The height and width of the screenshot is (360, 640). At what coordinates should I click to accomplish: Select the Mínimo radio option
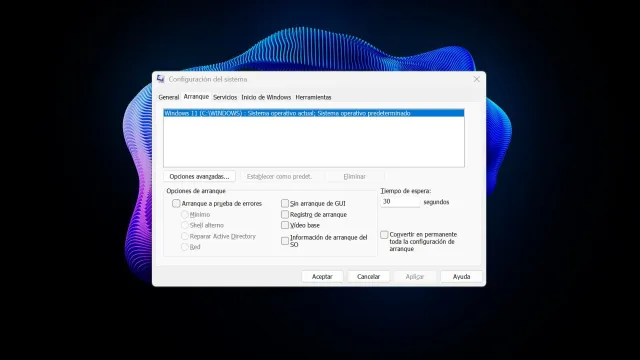[184, 214]
